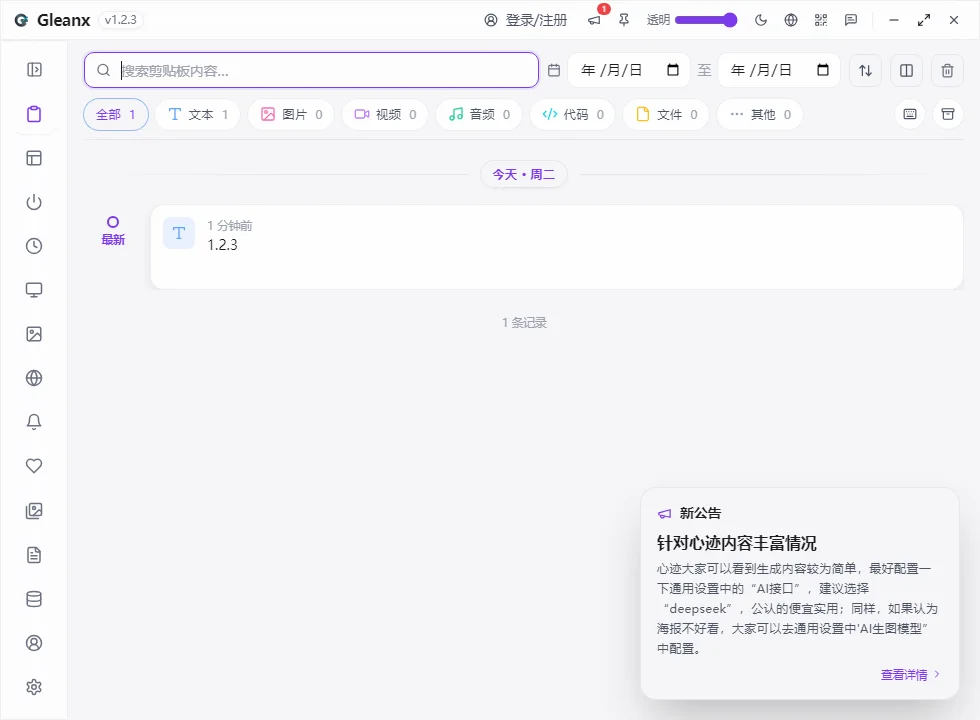980x720 pixels.
Task: Open the archive box button
Action: pos(948,114)
